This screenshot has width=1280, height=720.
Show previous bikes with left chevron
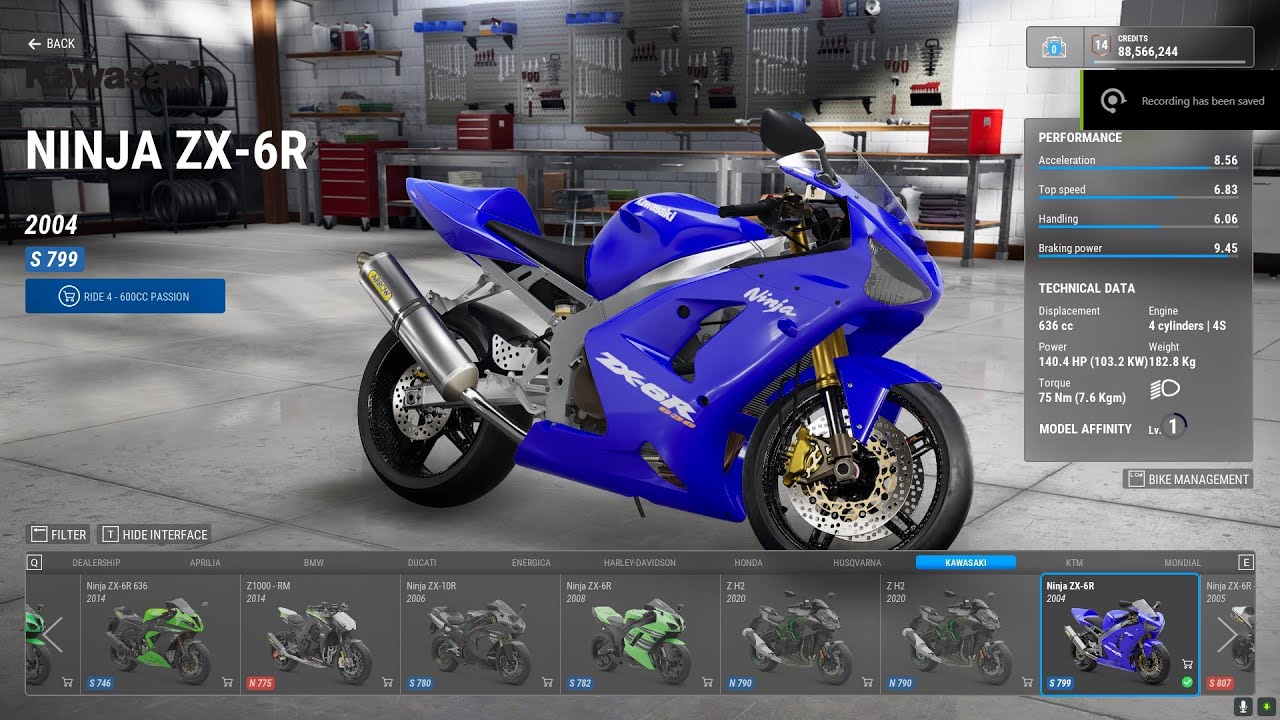[x=53, y=634]
